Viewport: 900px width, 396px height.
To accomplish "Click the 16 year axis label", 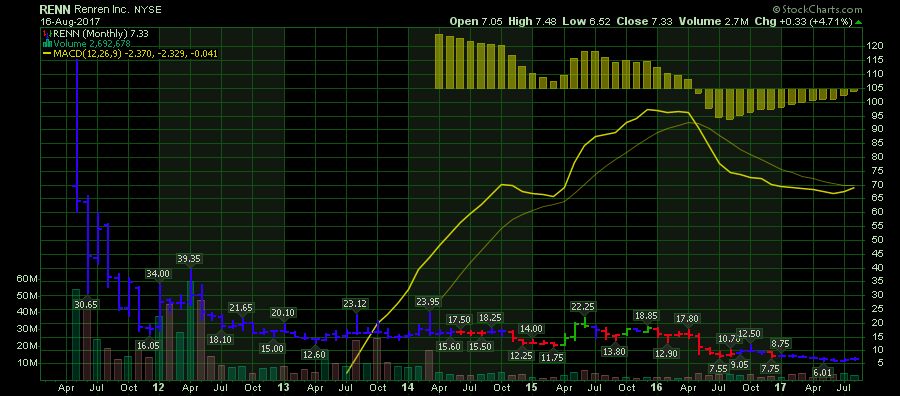I will click(657, 387).
